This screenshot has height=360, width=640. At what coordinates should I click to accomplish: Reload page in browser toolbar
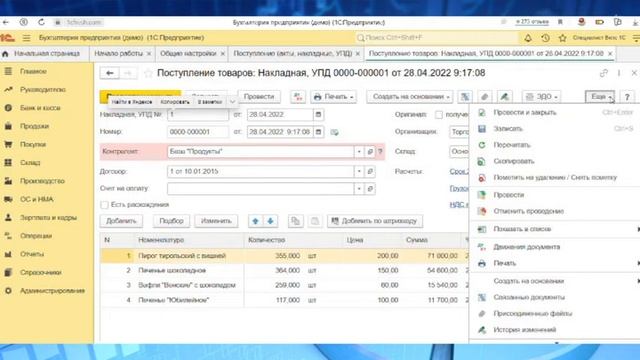[41, 22]
